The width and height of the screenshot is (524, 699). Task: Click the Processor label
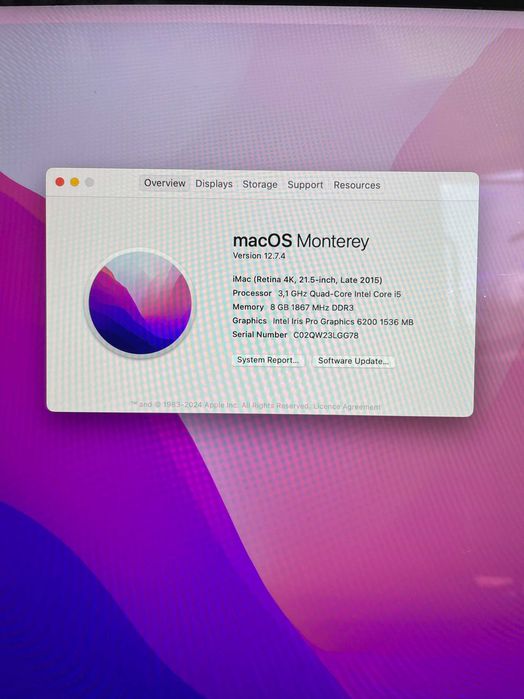point(252,293)
